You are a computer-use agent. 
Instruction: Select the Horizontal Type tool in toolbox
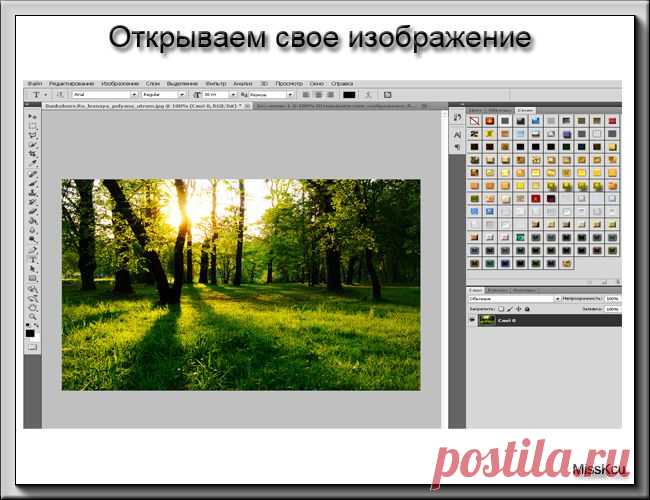tap(32, 260)
